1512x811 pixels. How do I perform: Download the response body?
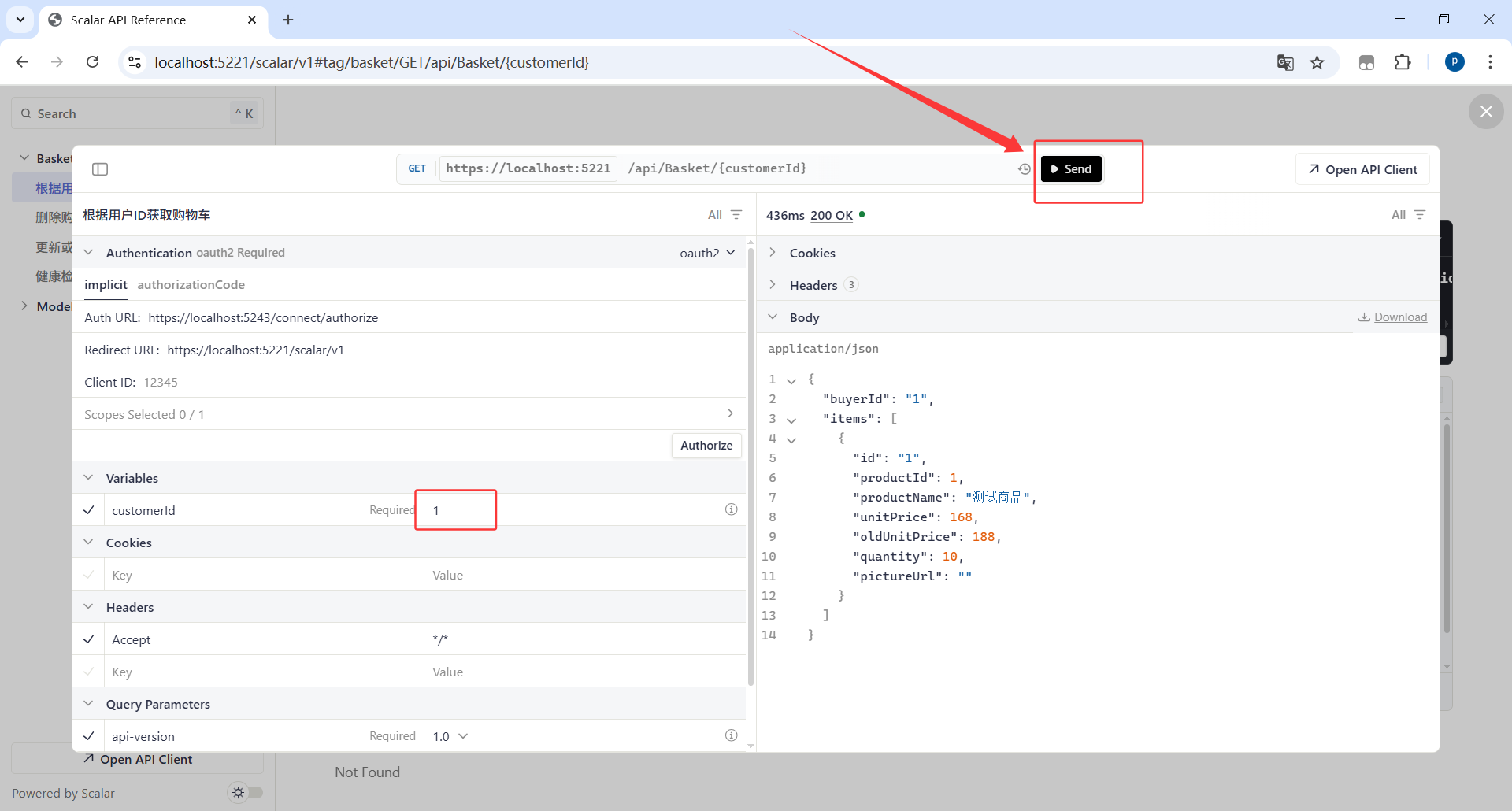coord(1392,317)
